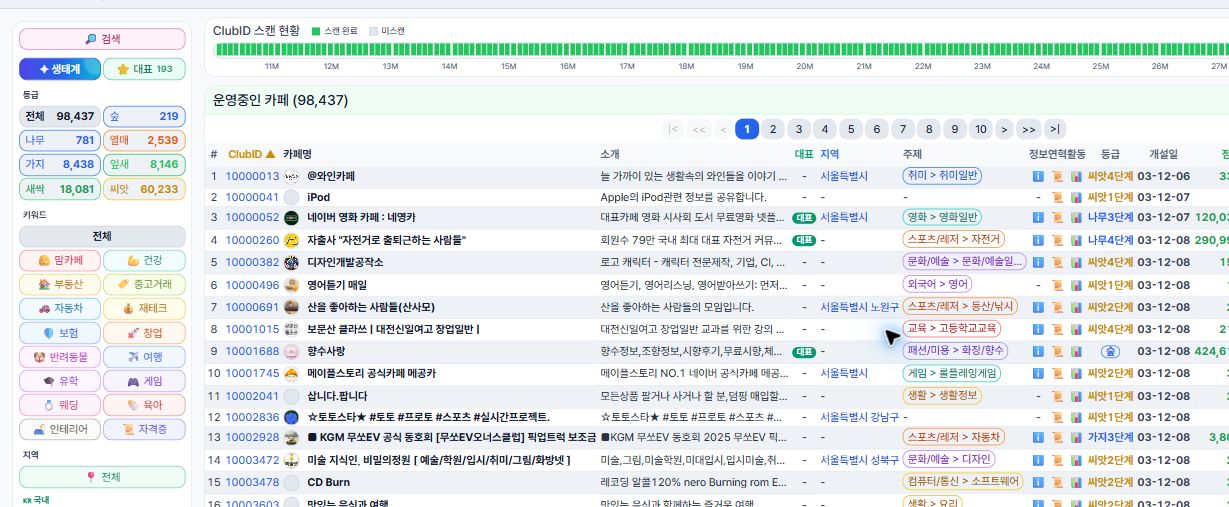Go to next page with > button
Image resolution: width=1229 pixels, height=507 pixels.
click(x=1003, y=129)
